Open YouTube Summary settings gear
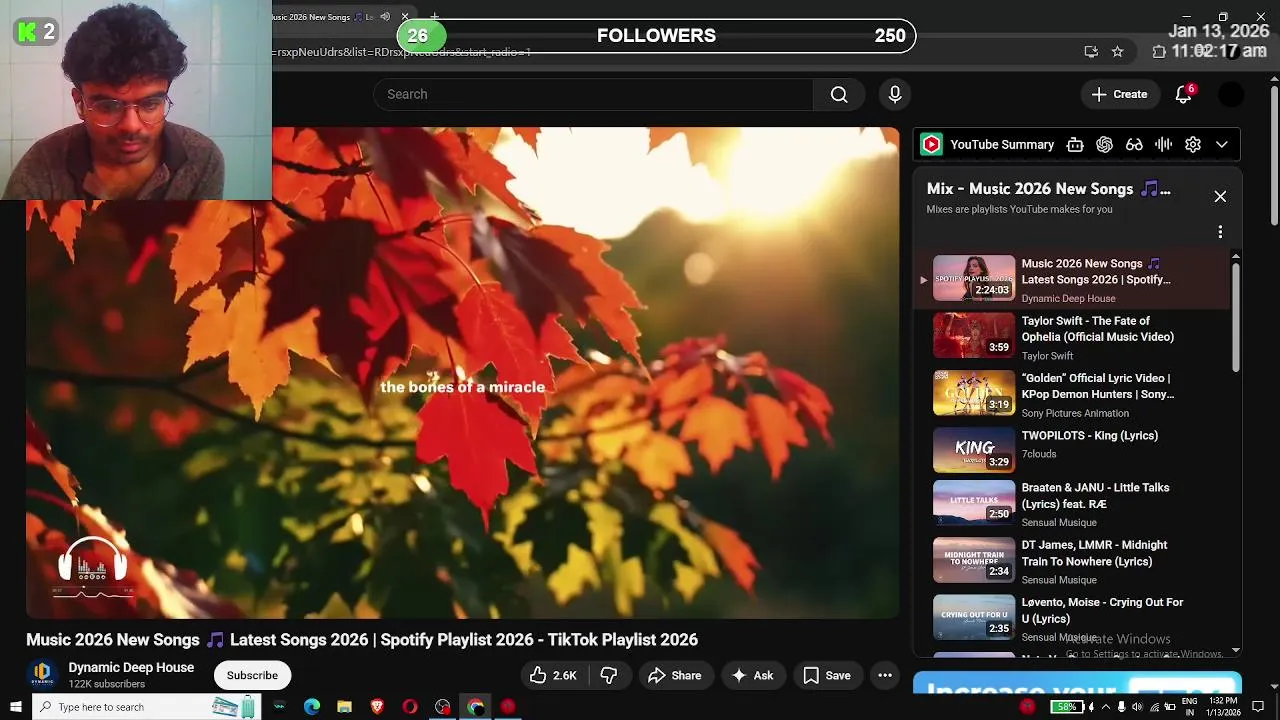The width and height of the screenshot is (1280, 720). click(x=1193, y=144)
